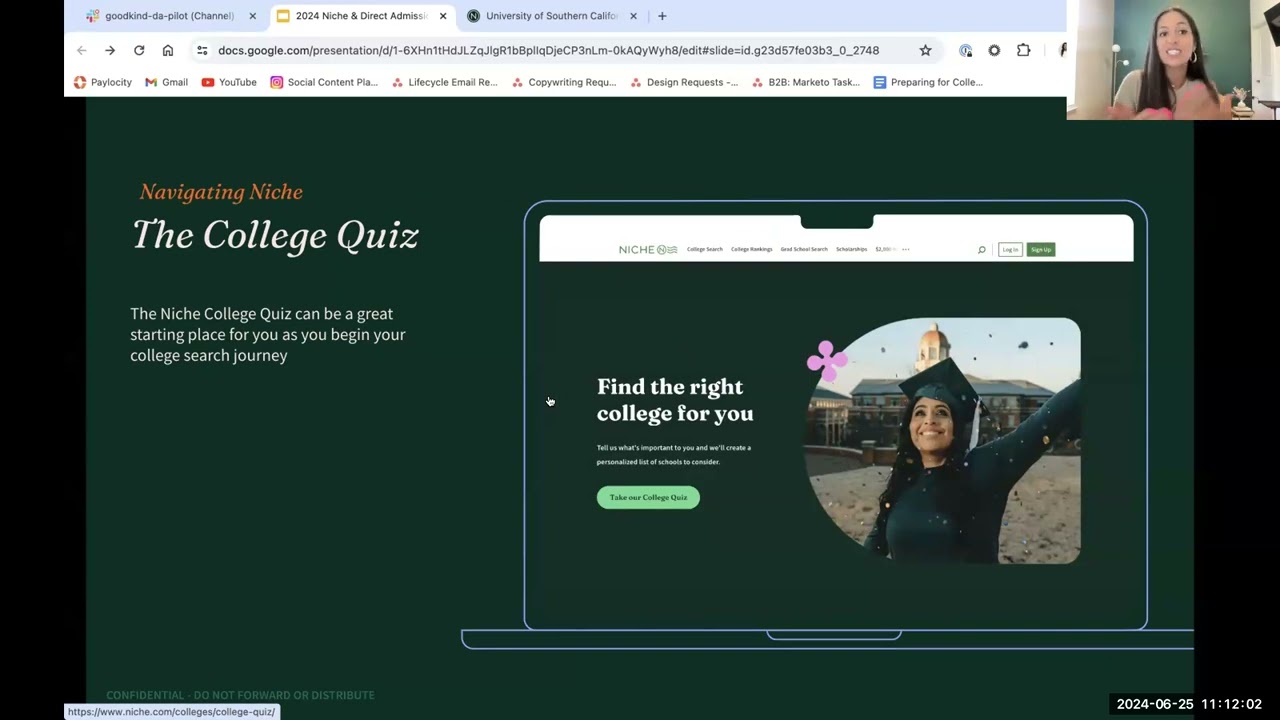The image size is (1280, 720).
Task: View site information icon in address bar
Action: point(202,50)
